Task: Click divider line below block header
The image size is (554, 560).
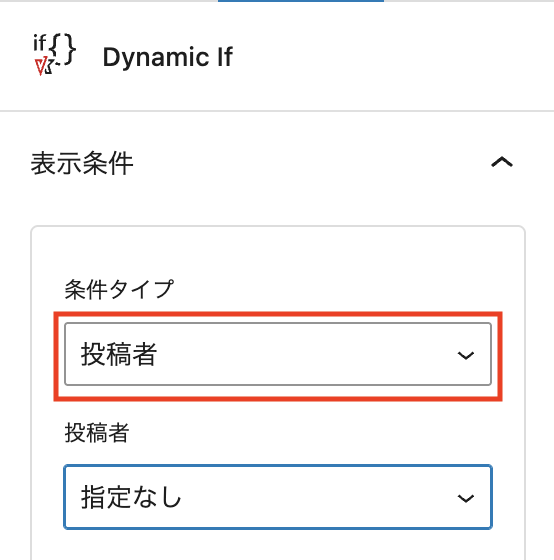Action: click(x=277, y=111)
